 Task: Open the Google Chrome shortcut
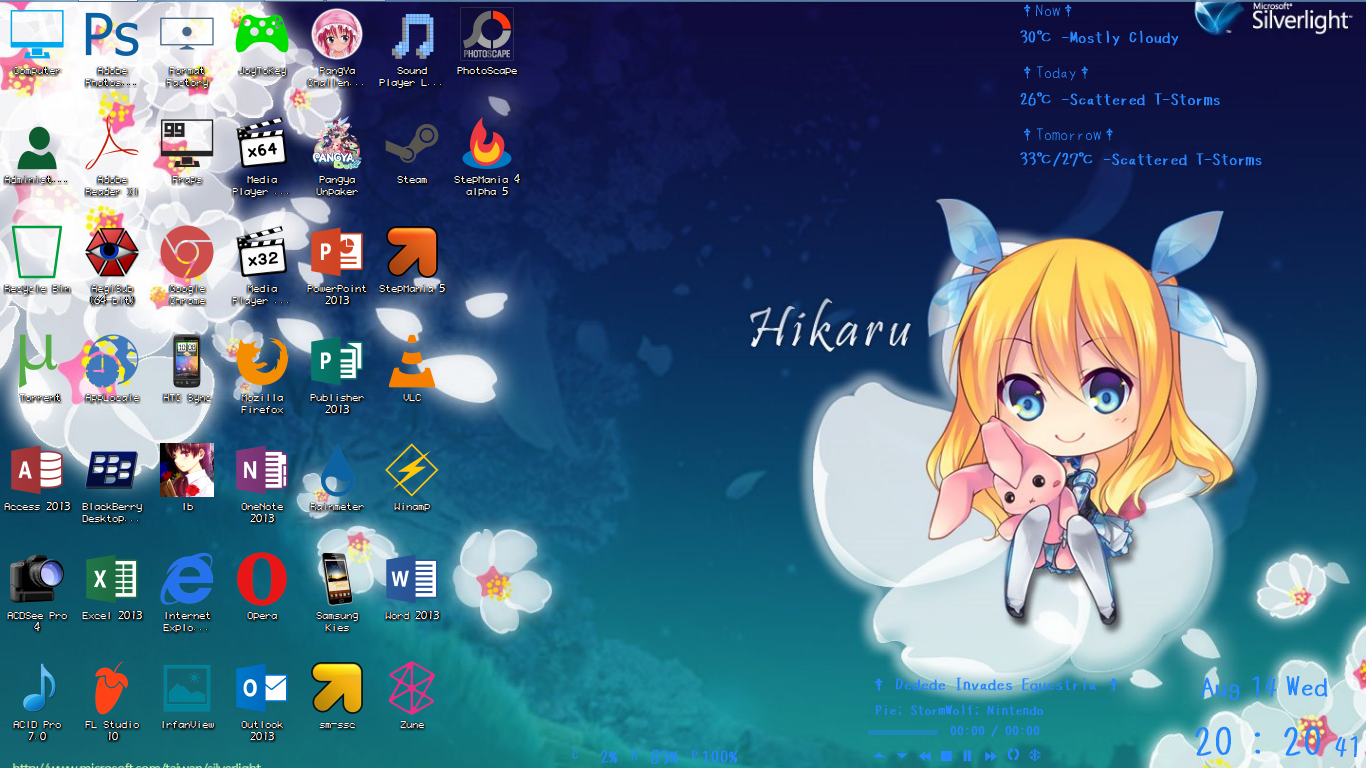[x=187, y=265]
